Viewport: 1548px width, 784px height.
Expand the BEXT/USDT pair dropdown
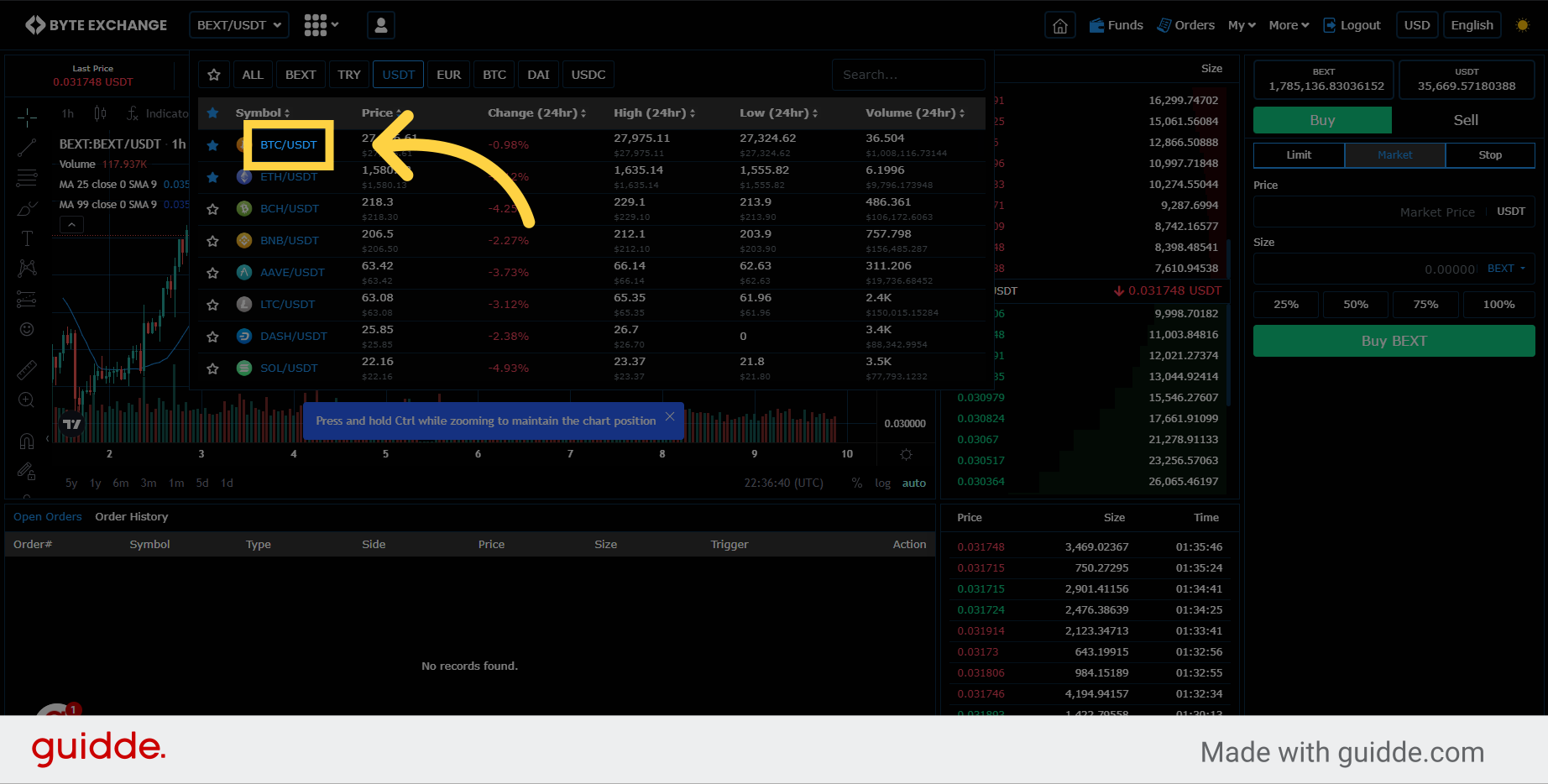tap(239, 25)
